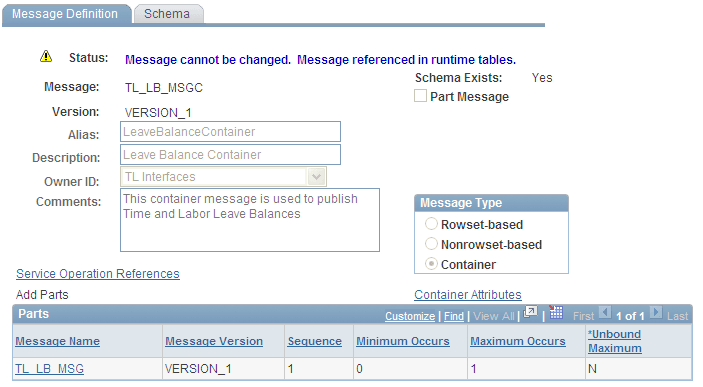Screen dimensions: 703x387
Task: Open Service Operation References link
Action: tap(98, 274)
